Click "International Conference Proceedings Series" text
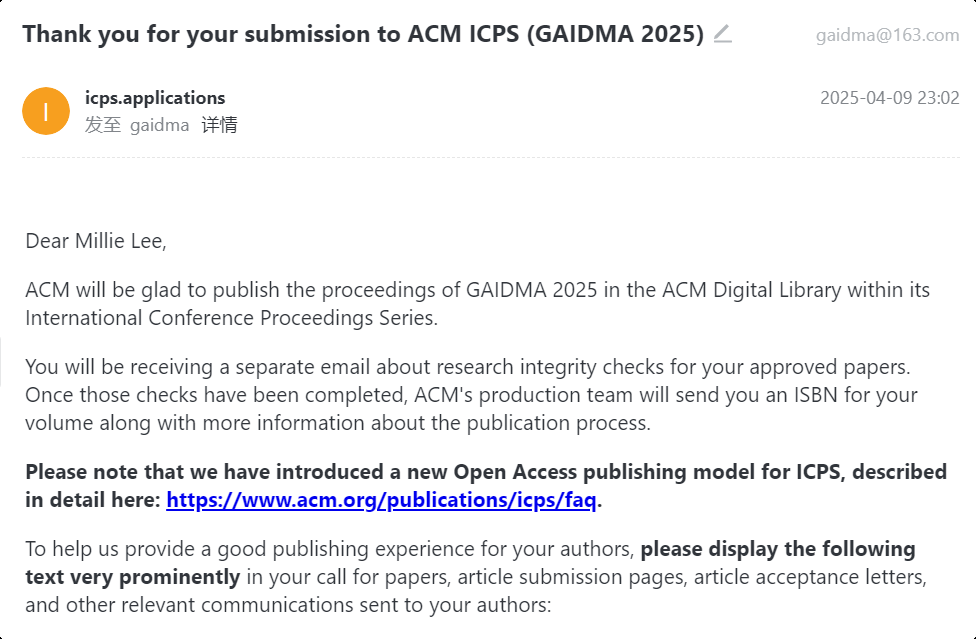This screenshot has height=639, width=976. tap(232, 318)
